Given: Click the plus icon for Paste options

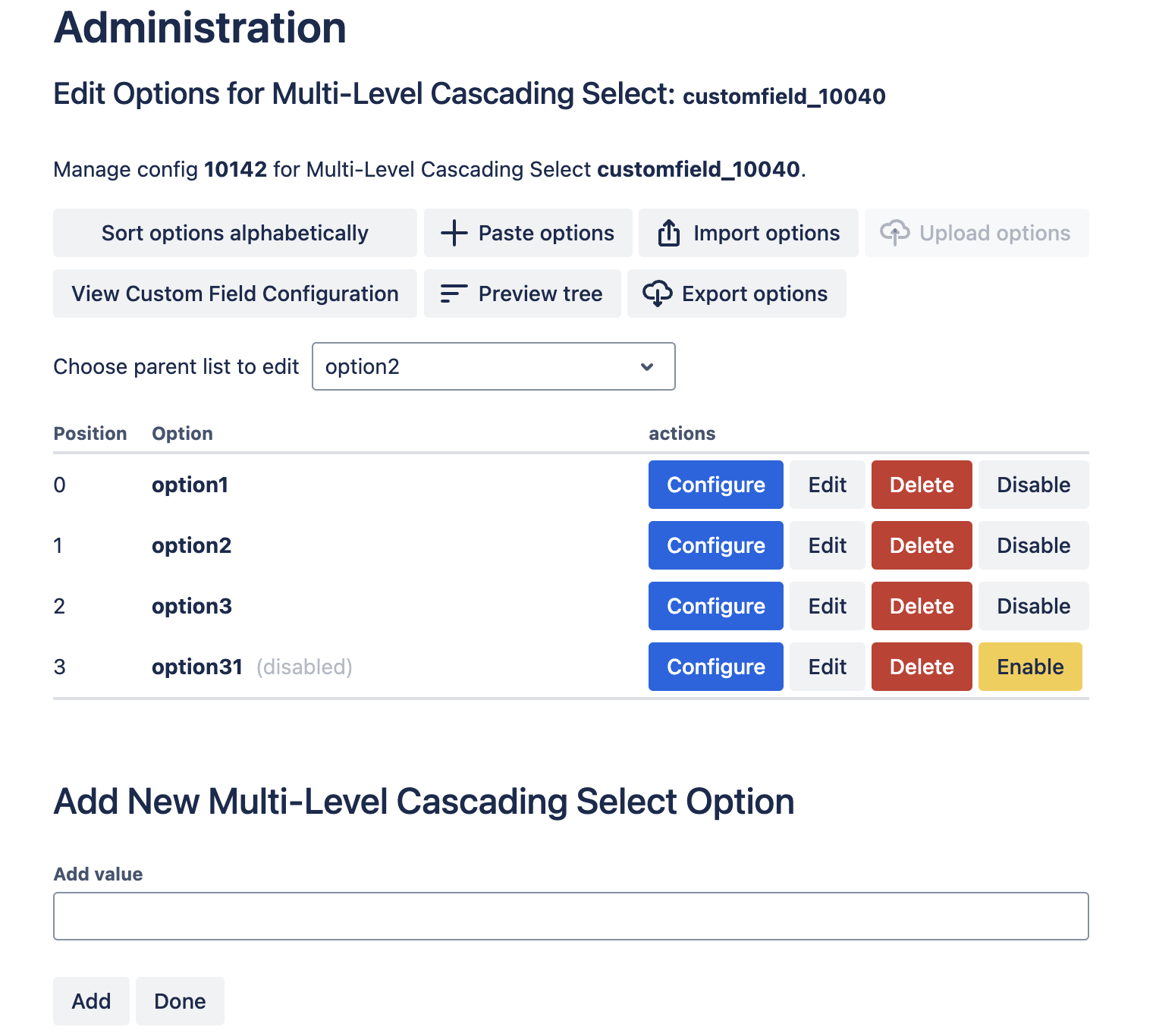Looking at the screenshot, I should (x=454, y=233).
